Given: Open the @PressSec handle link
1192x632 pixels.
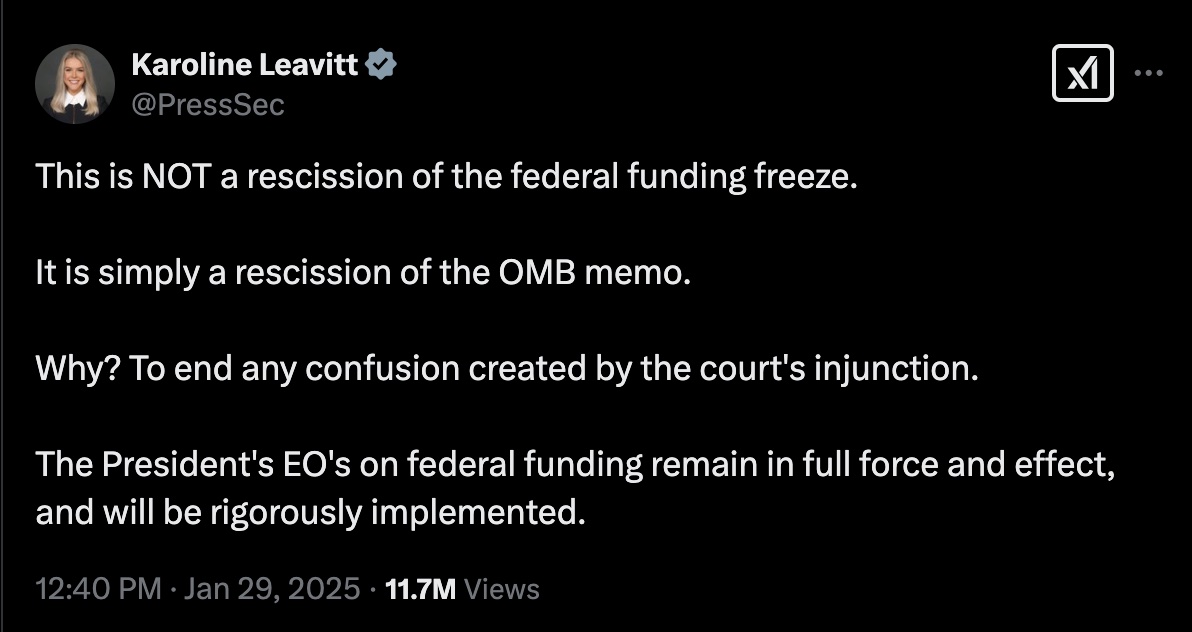Looking at the screenshot, I should 207,104.
